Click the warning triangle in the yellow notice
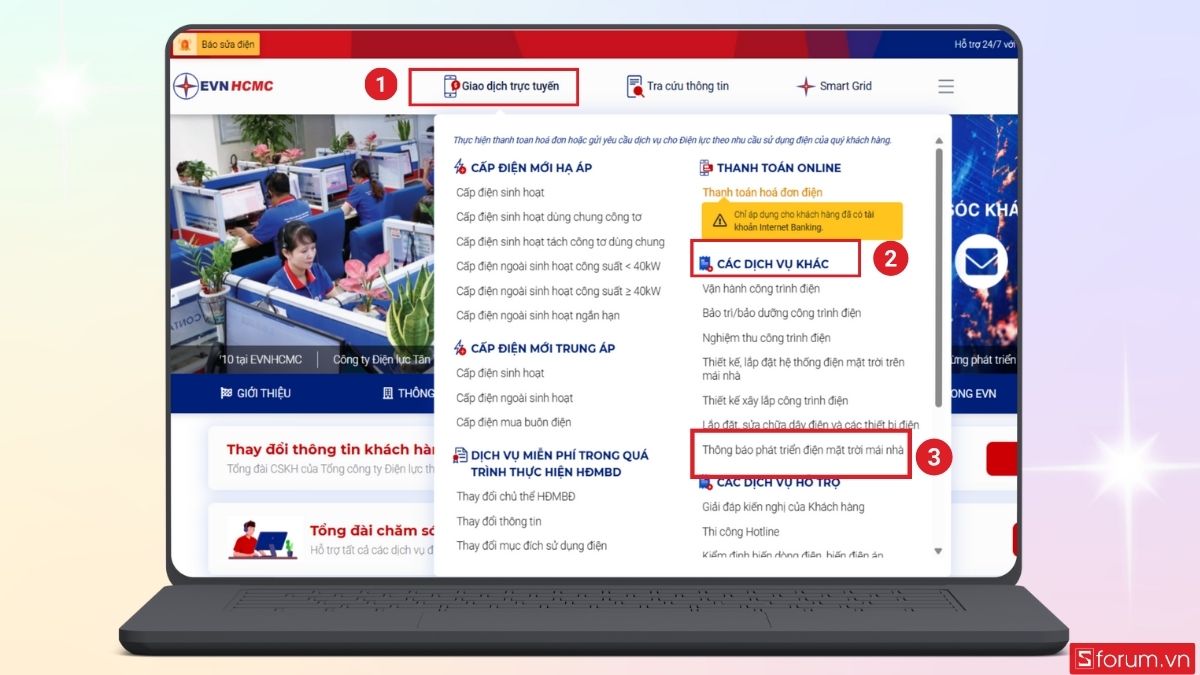The image size is (1200, 675). tap(719, 221)
